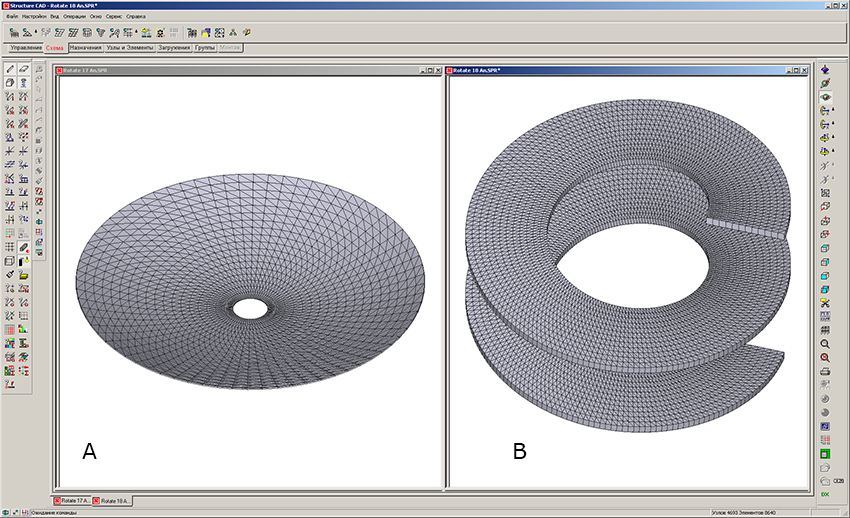The image size is (850, 518).
Task: Switch to the Назначения tab
Action: (x=86, y=48)
